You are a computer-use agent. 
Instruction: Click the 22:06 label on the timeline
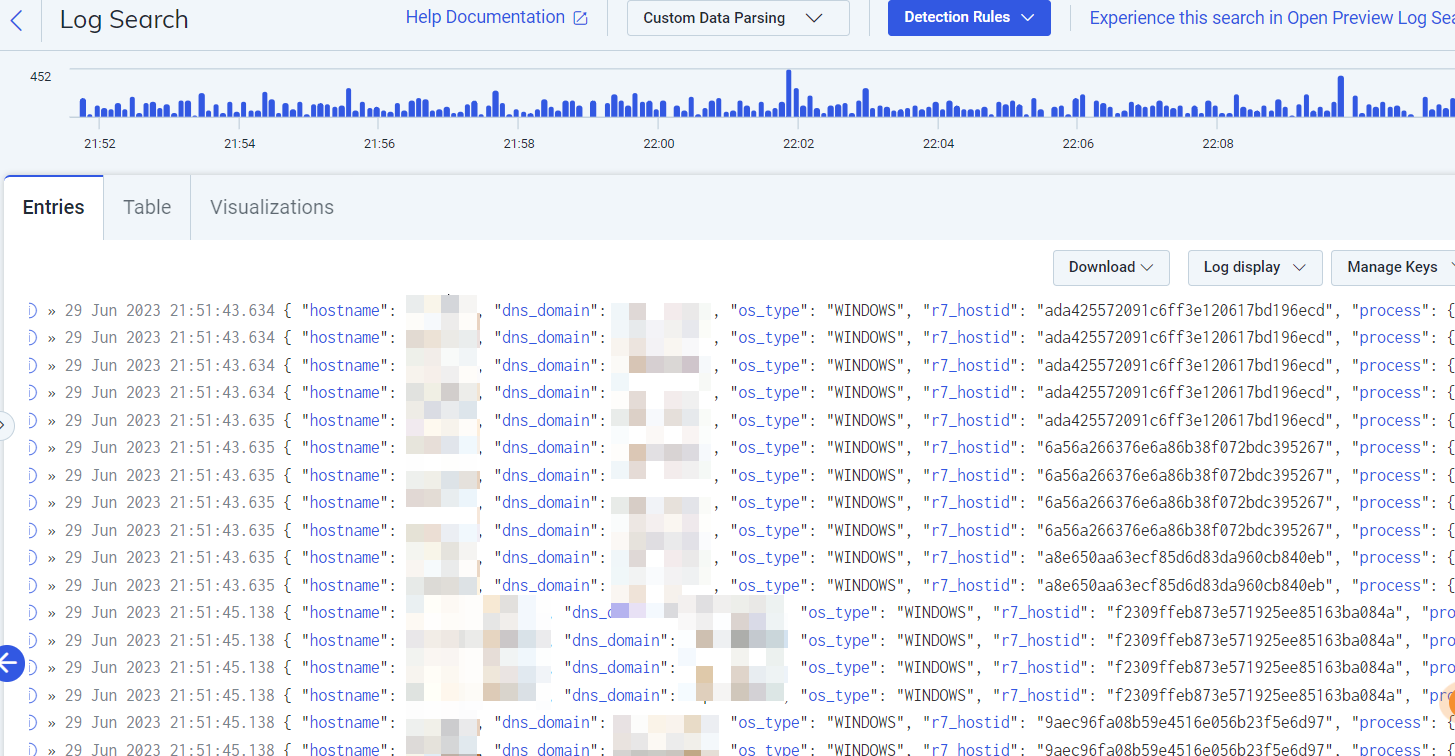click(x=1078, y=144)
